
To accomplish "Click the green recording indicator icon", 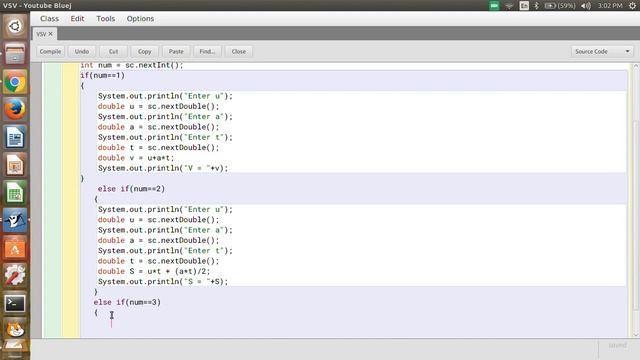I will coord(494,6).
